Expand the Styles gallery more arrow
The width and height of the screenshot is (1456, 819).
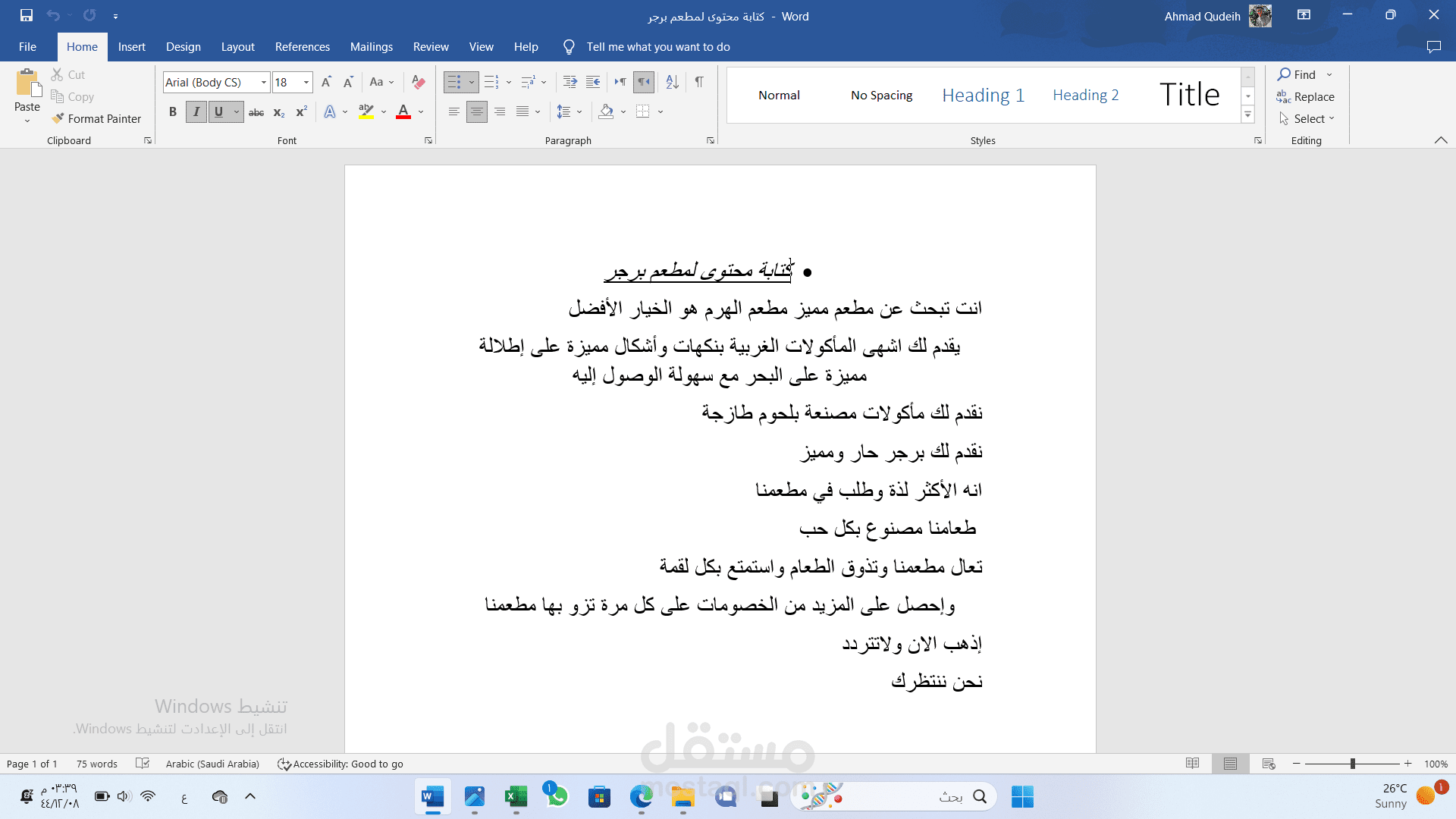1247,115
